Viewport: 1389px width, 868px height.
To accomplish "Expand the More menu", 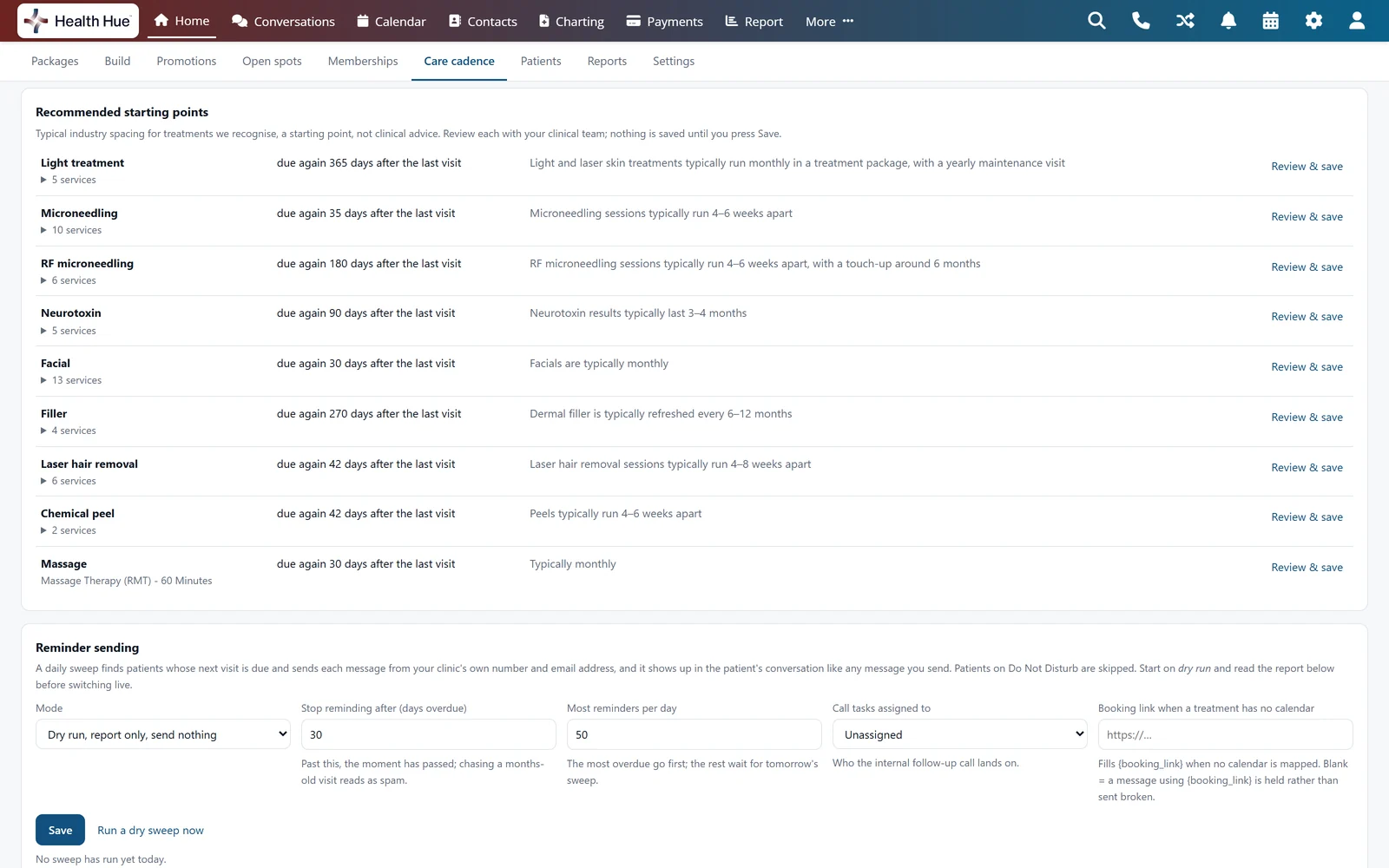I will click(829, 22).
